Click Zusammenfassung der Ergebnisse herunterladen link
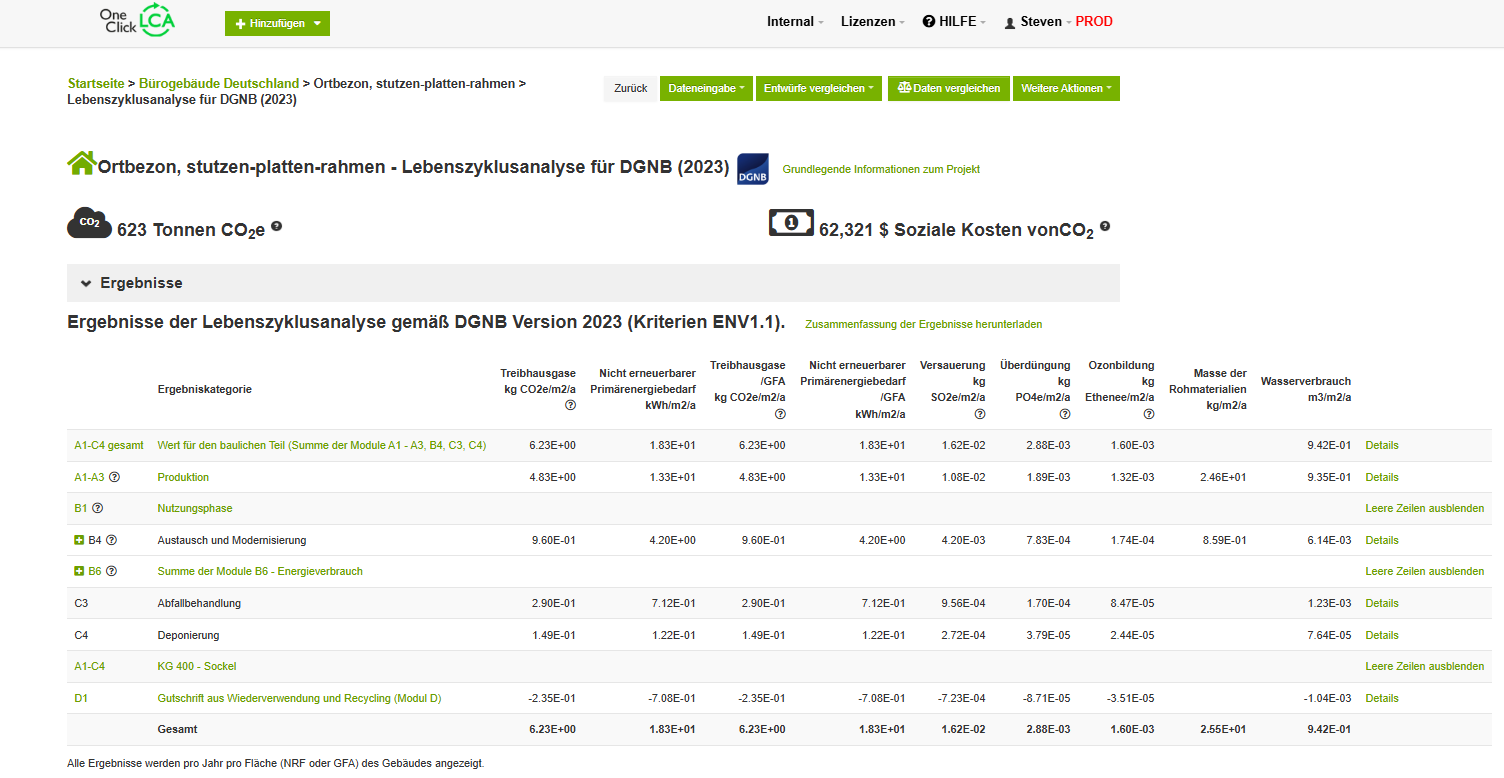The width and height of the screenshot is (1504, 778). tap(923, 324)
